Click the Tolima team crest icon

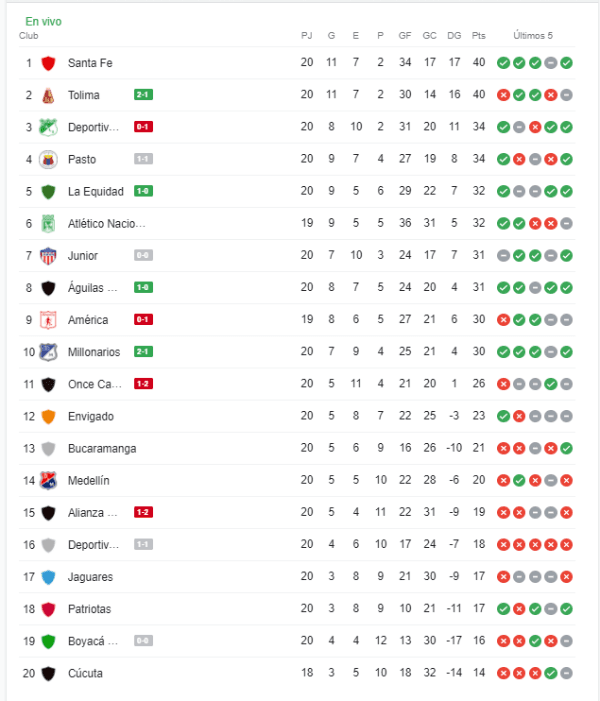(x=48, y=95)
